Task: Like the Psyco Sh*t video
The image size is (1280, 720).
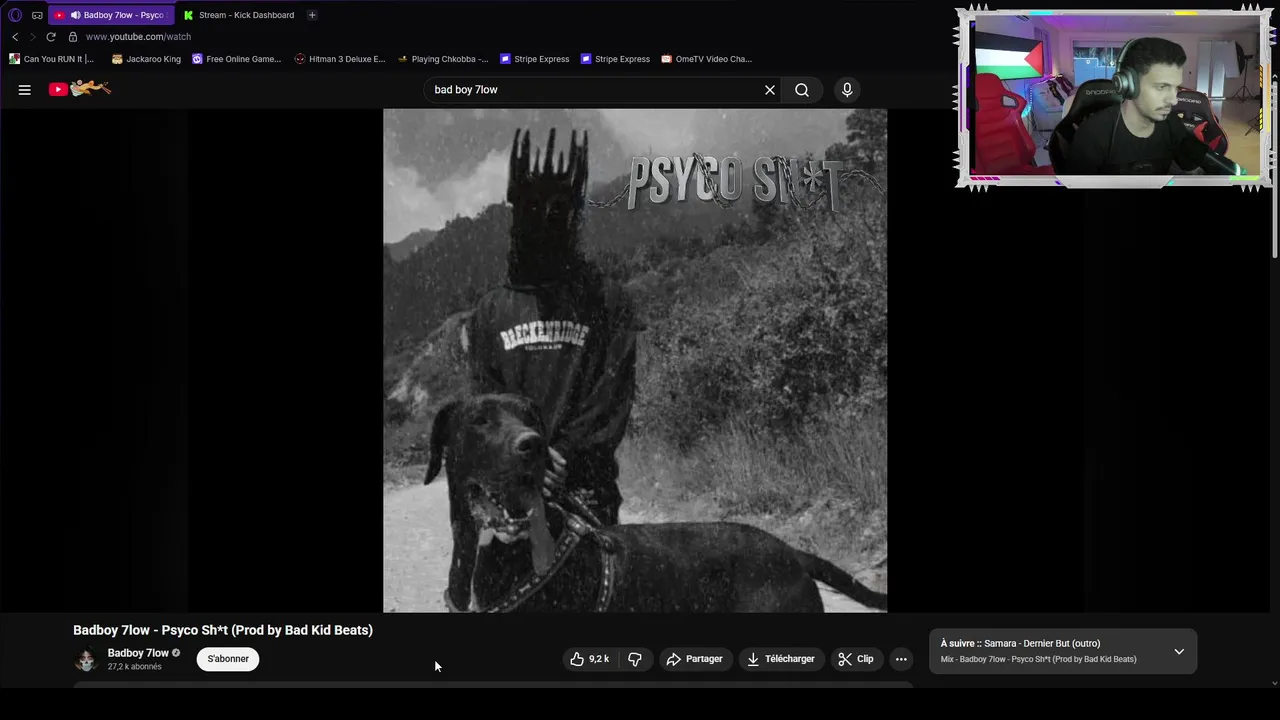Action: pyautogui.click(x=589, y=659)
